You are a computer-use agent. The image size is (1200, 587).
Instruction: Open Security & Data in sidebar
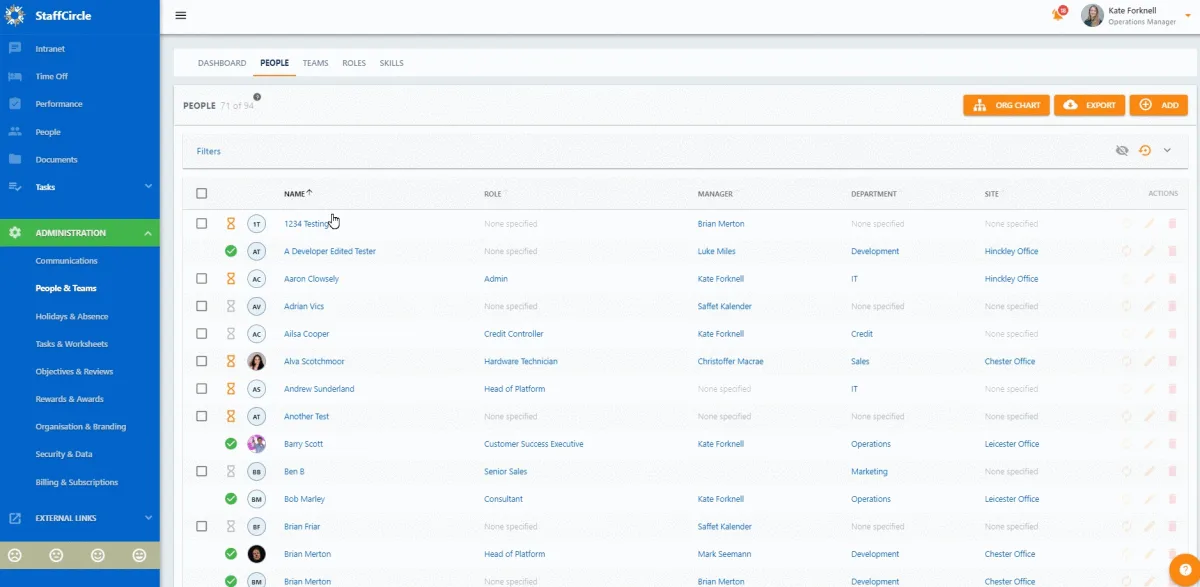(x=64, y=454)
